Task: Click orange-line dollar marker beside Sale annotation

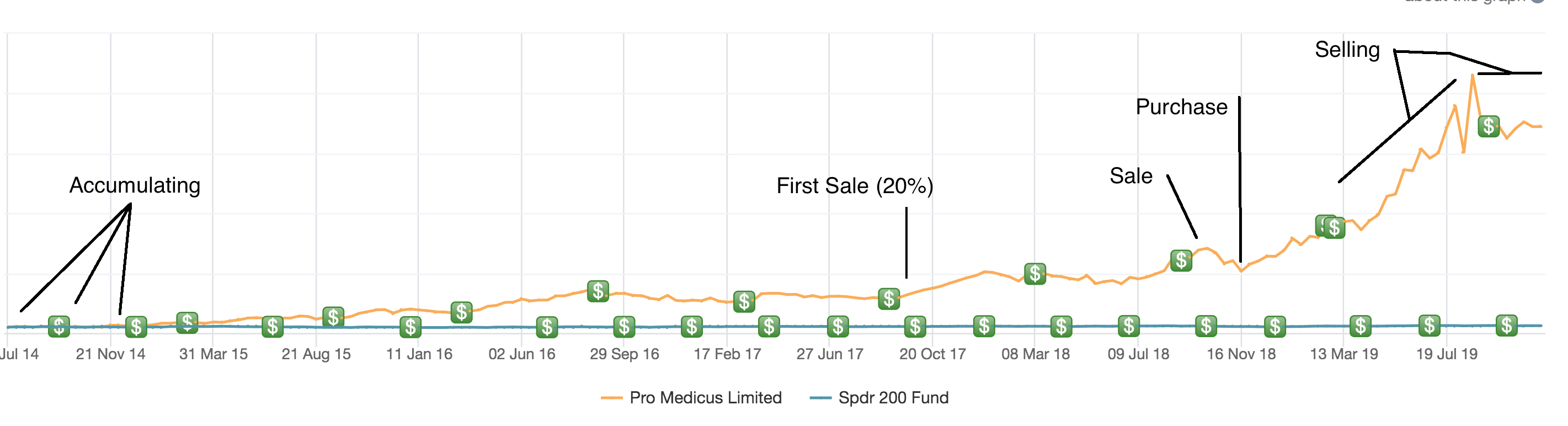Action: (1181, 260)
